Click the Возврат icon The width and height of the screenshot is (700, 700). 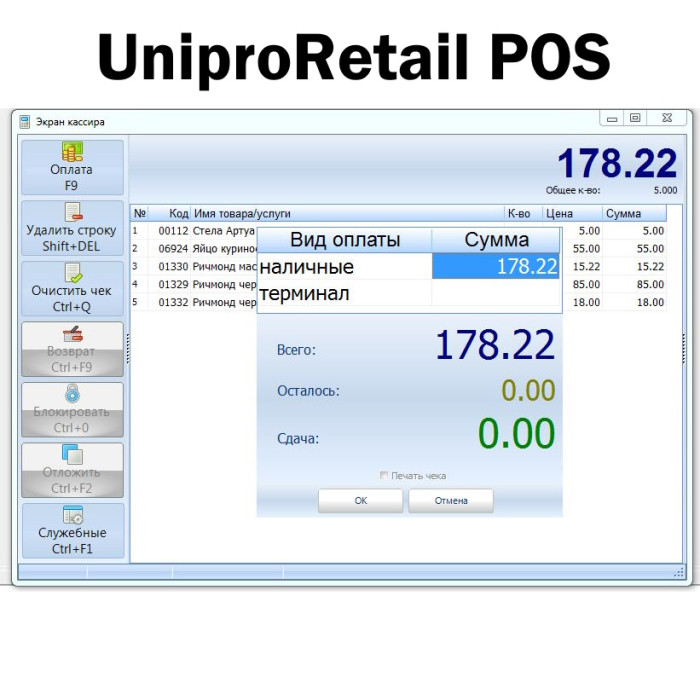point(72,334)
